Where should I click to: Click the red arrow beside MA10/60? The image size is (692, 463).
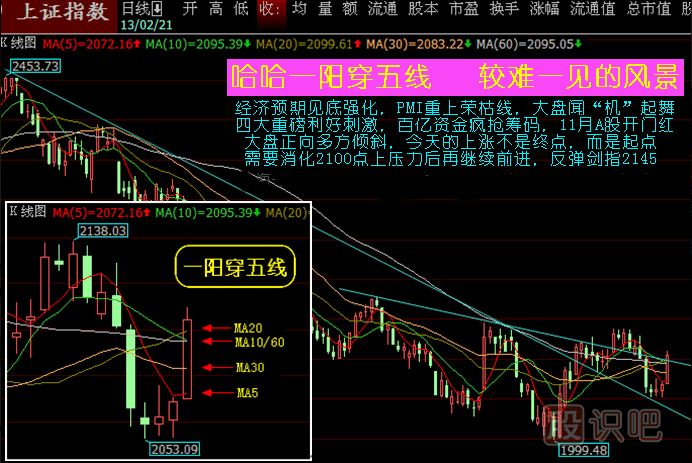[214, 343]
